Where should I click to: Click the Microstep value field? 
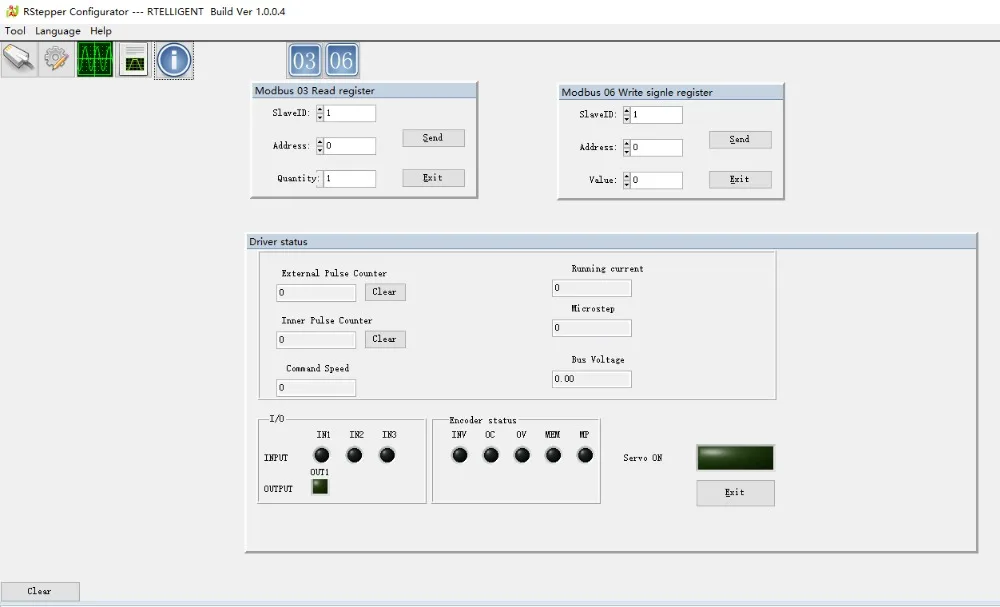click(592, 328)
